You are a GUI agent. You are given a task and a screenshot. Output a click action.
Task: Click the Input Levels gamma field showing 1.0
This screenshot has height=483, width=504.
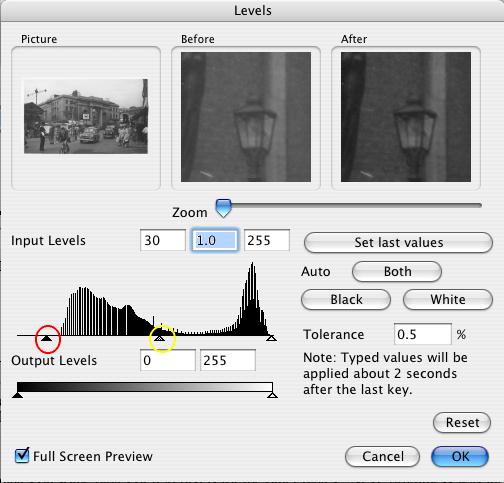tap(215, 240)
